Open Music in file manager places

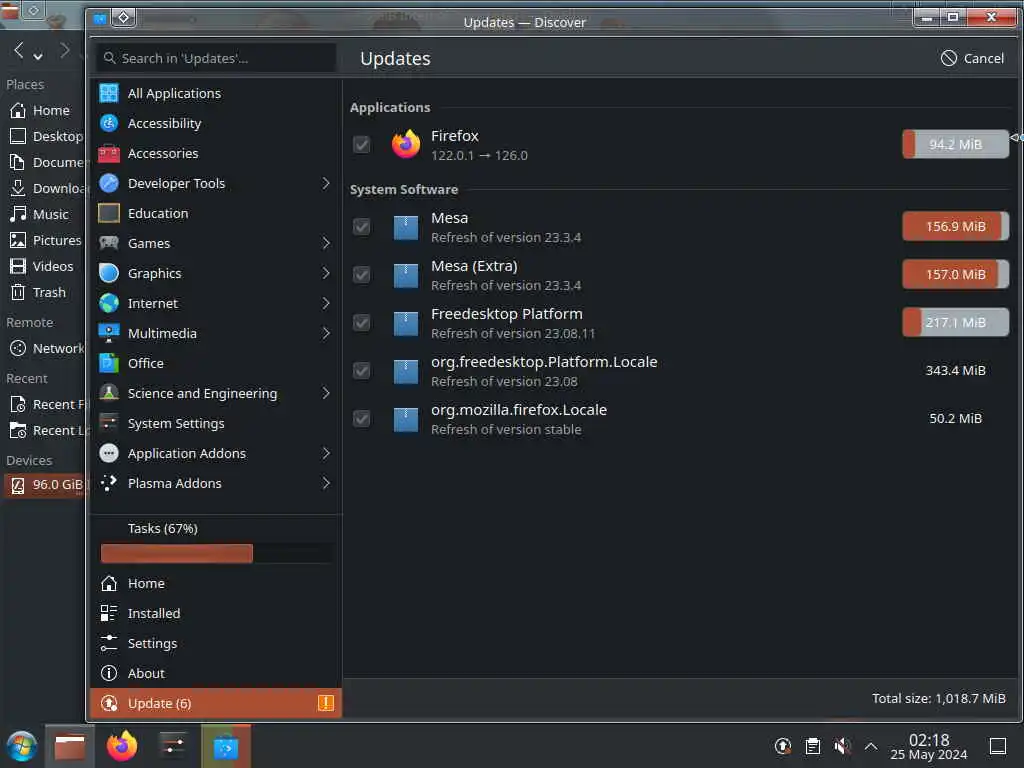pos(43,214)
